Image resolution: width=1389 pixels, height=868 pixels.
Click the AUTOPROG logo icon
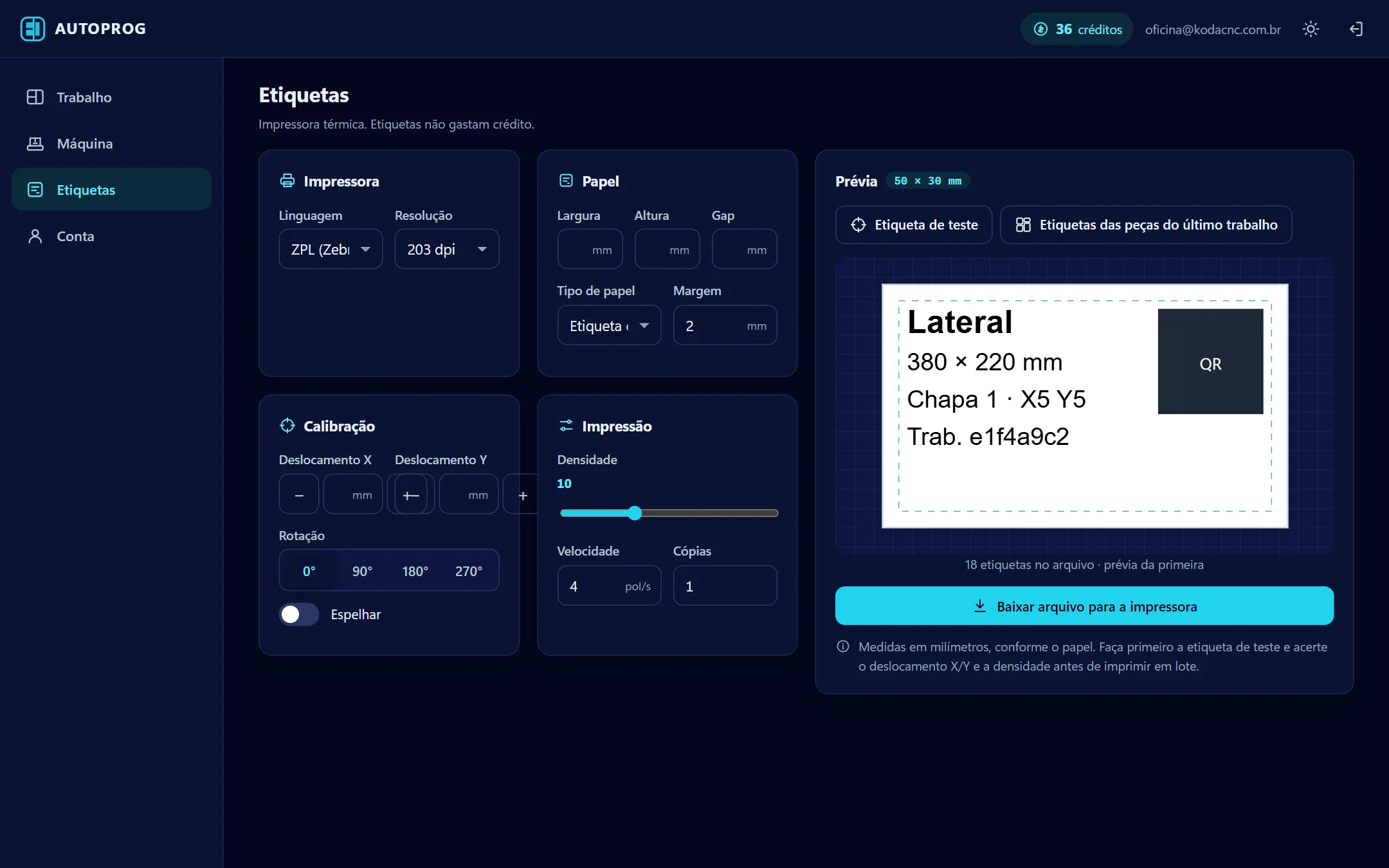[33, 29]
